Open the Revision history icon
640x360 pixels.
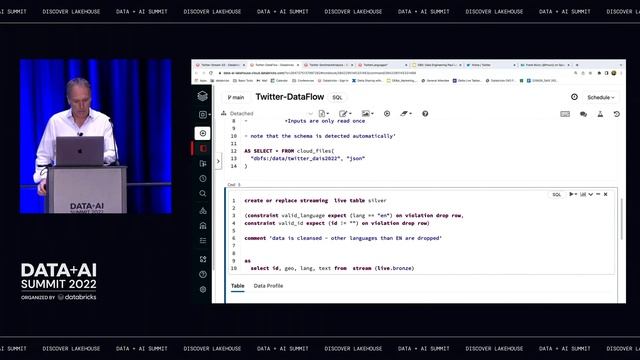(x=617, y=114)
